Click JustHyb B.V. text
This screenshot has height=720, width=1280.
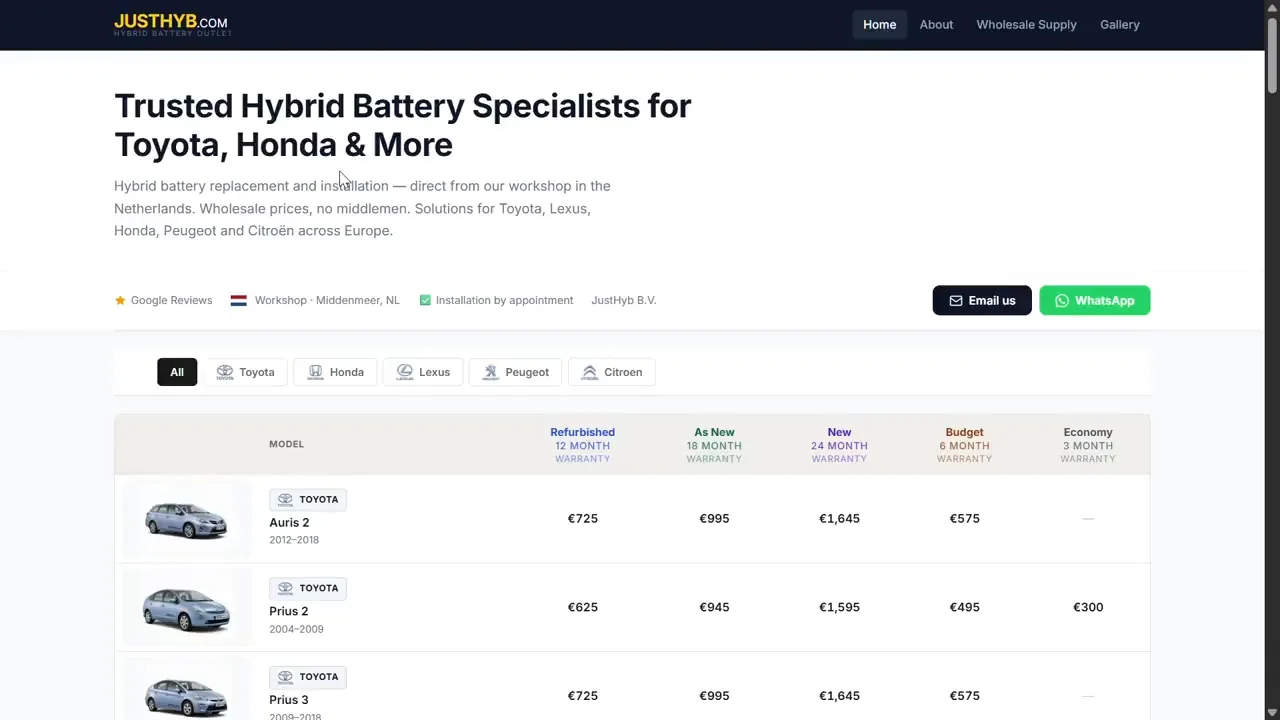coord(624,300)
